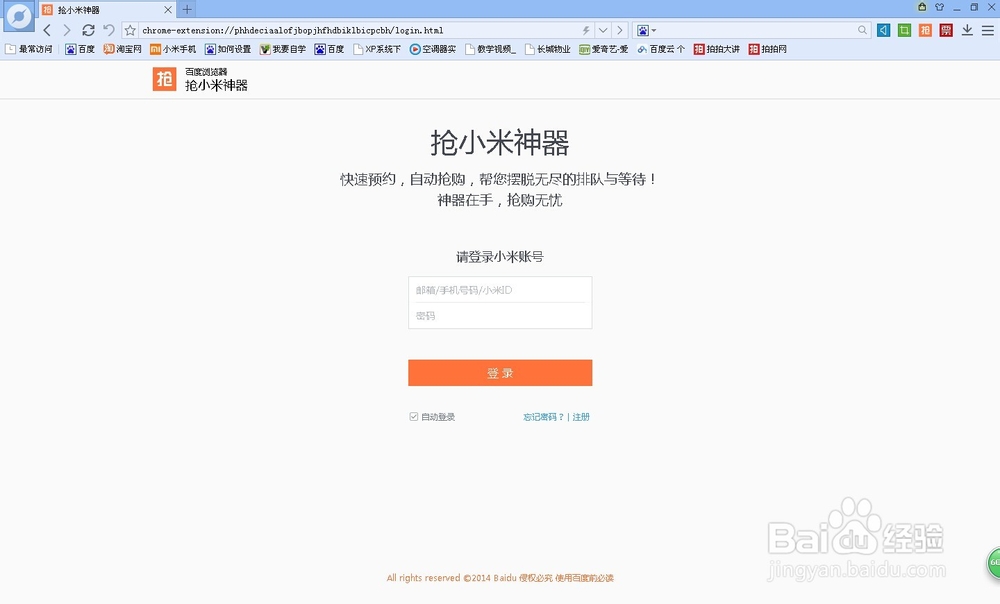This screenshot has width=1000, height=604.
Task: Click the 使用百度前必读 footer link
Action: point(584,578)
